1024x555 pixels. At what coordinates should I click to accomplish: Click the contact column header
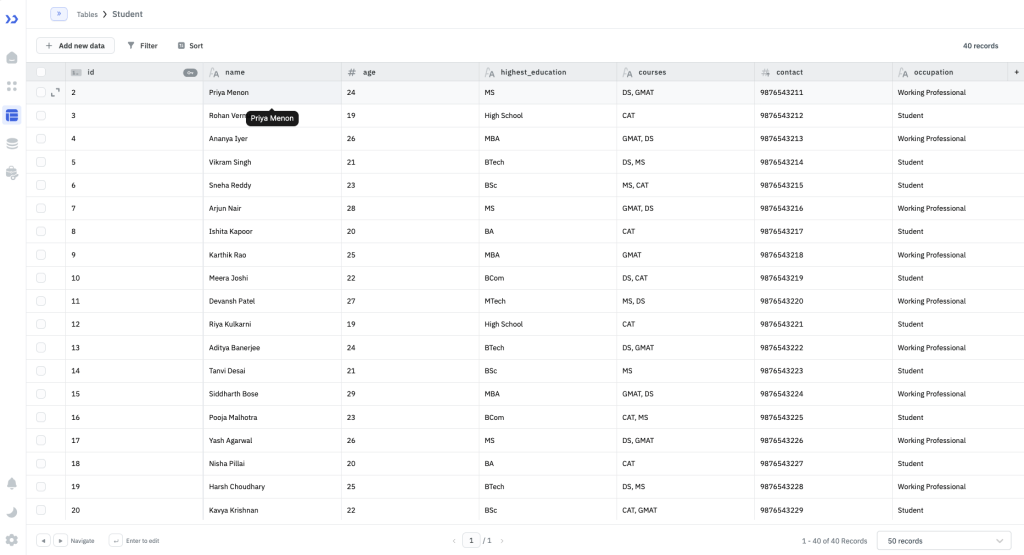[824, 72]
